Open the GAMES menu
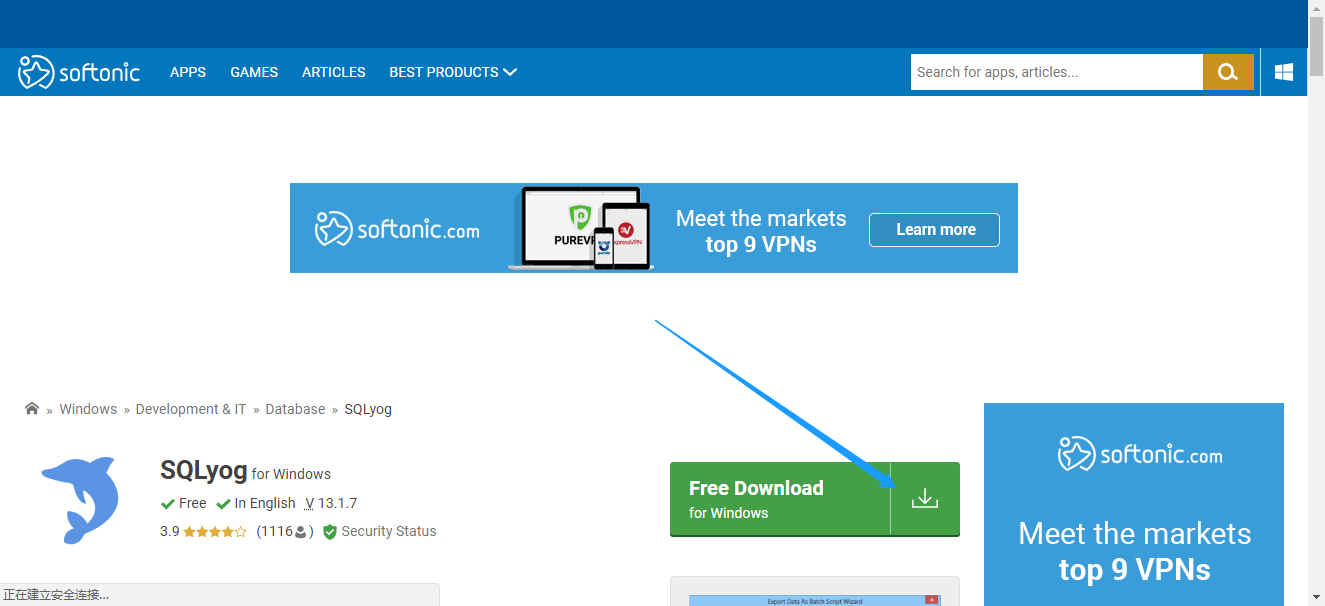This screenshot has height=606, width=1325. [x=254, y=72]
